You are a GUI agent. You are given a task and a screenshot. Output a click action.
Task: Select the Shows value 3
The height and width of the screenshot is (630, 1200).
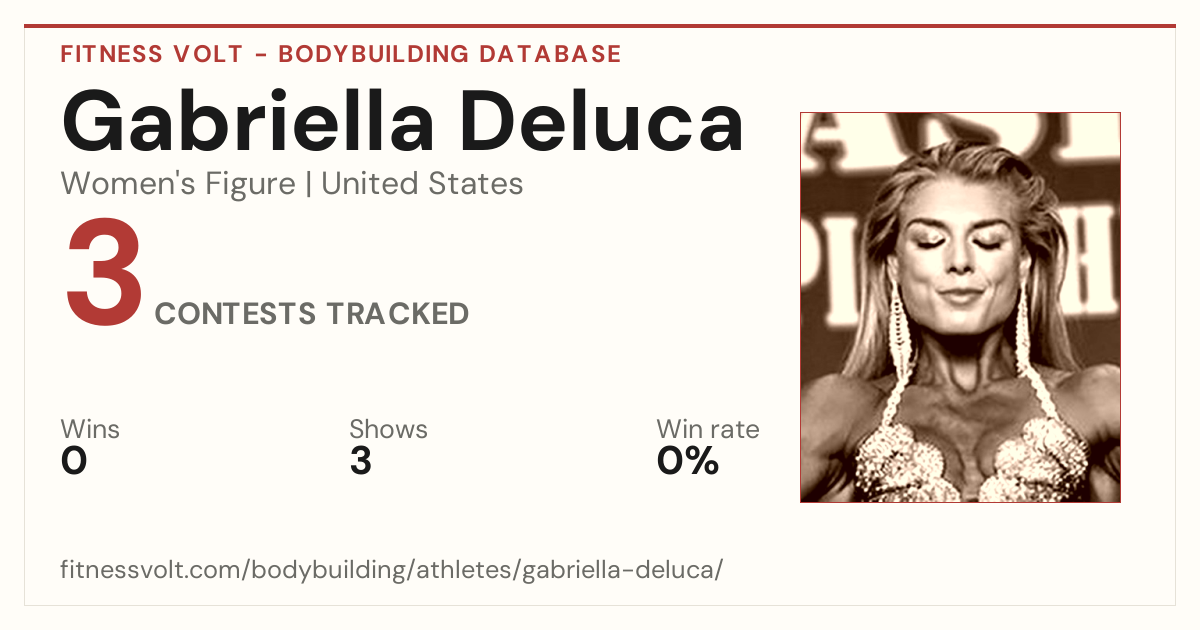(x=361, y=461)
